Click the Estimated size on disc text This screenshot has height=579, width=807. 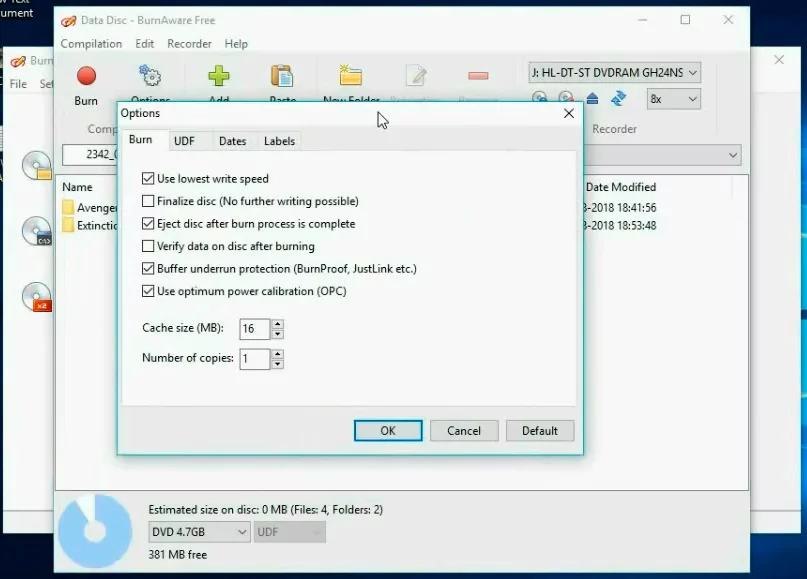tap(266, 510)
